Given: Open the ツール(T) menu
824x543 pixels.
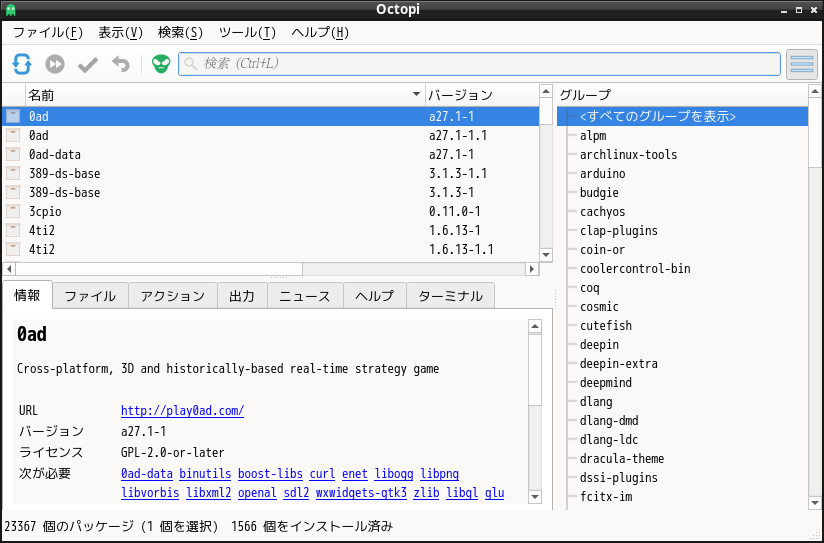Looking at the screenshot, I should pyautogui.click(x=246, y=32).
